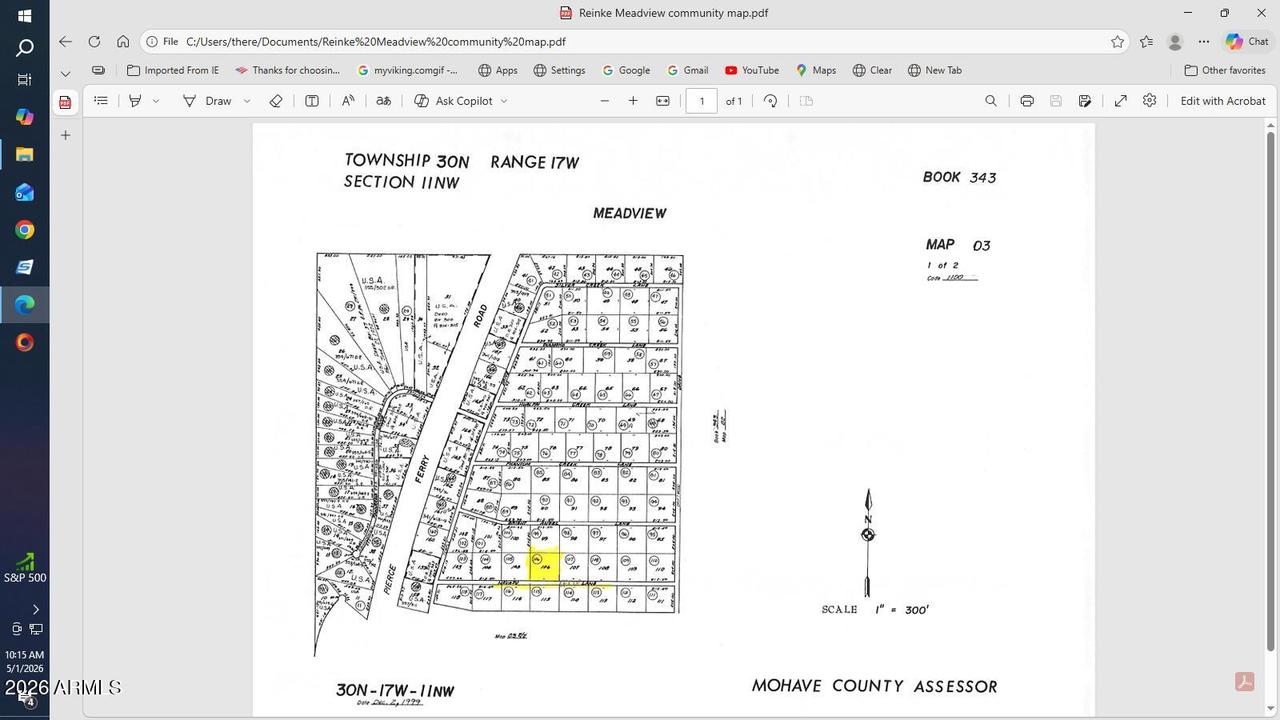Open the Windows Start menu

coord(25,16)
